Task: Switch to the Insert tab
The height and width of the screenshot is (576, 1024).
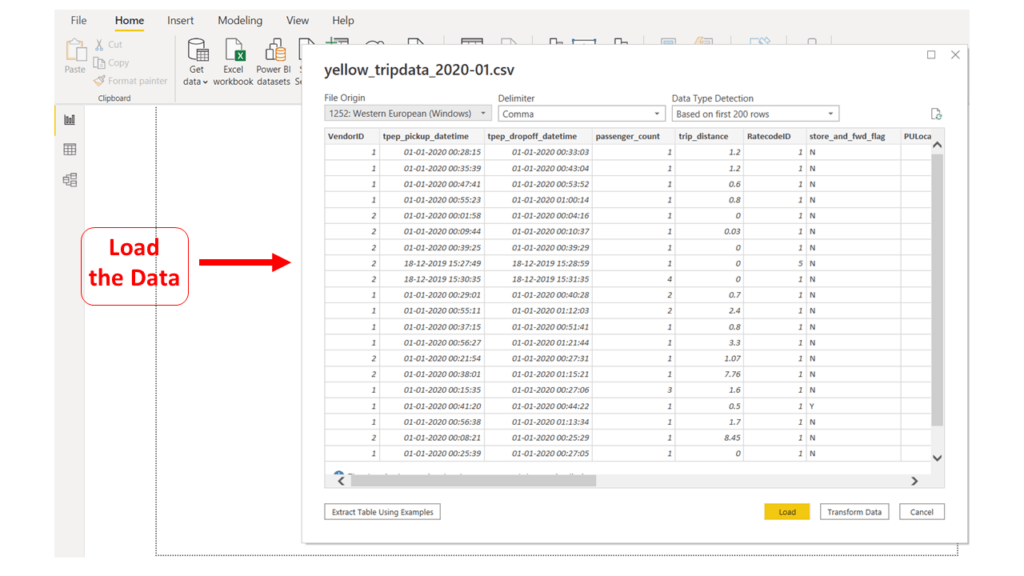Action: coord(180,20)
